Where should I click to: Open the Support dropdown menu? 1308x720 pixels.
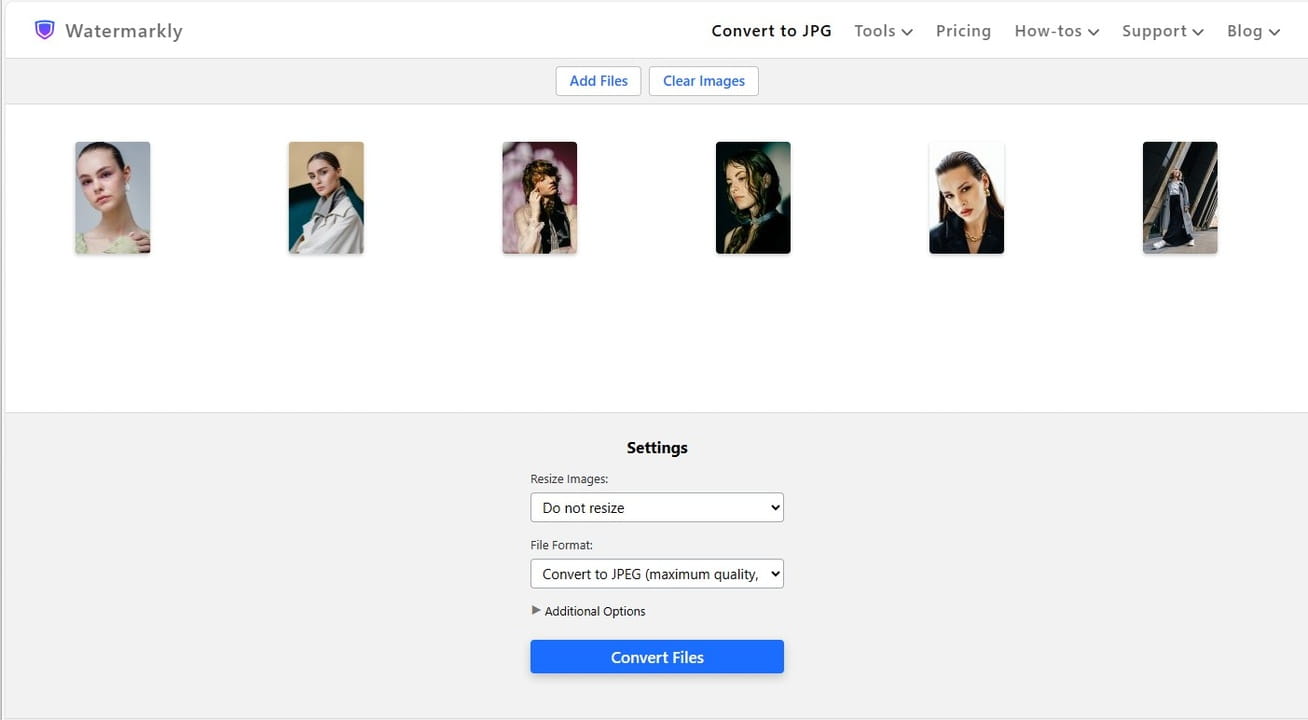coord(1162,31)
